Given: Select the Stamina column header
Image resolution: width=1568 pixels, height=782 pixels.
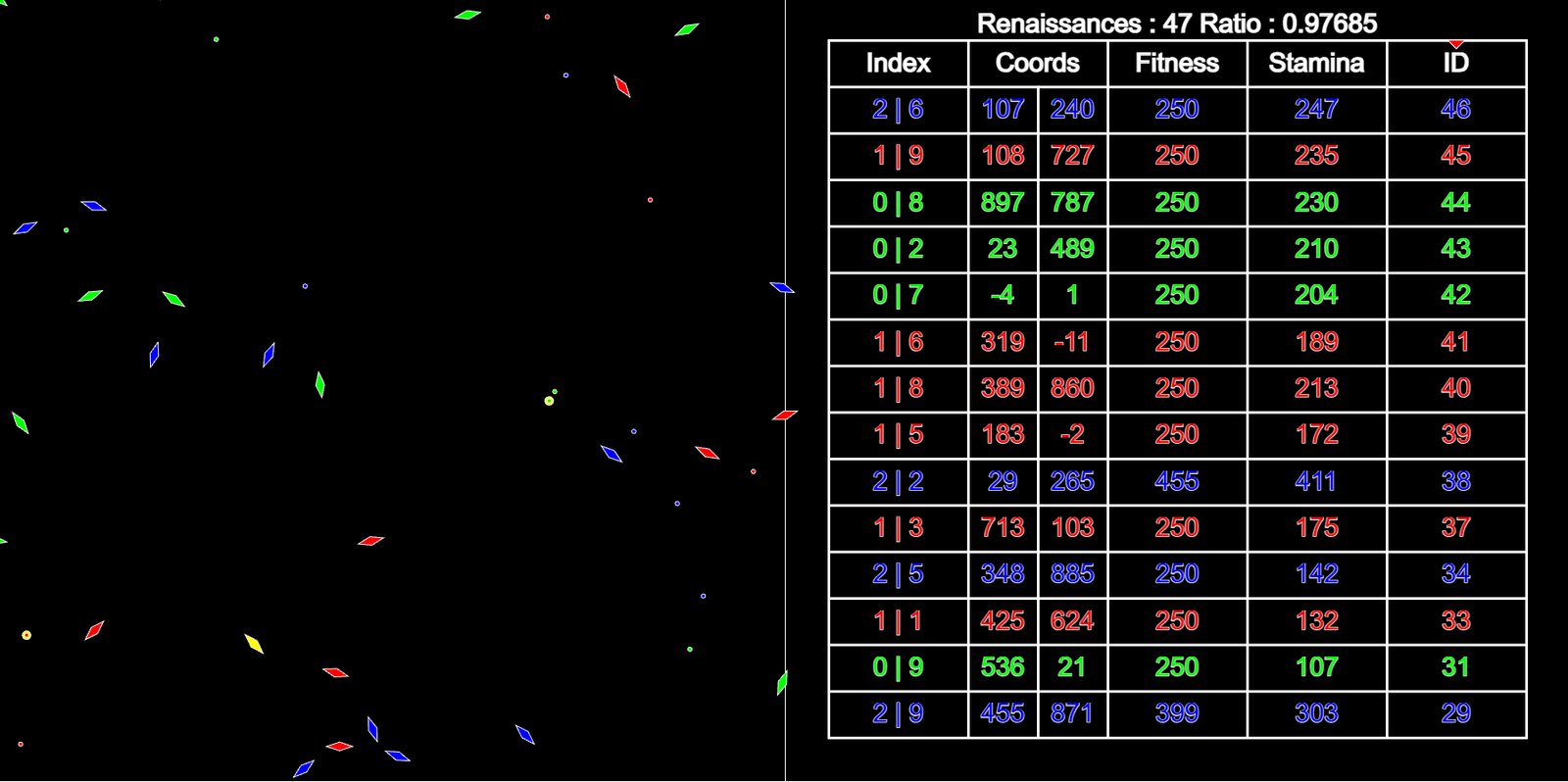Looking at the screenshot, I should [1316, 63].
